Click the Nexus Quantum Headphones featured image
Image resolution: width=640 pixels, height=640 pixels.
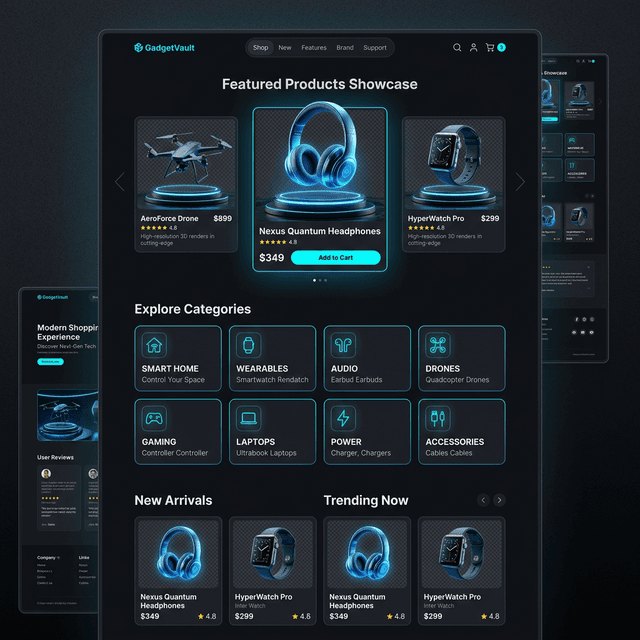tap(320, 161)
